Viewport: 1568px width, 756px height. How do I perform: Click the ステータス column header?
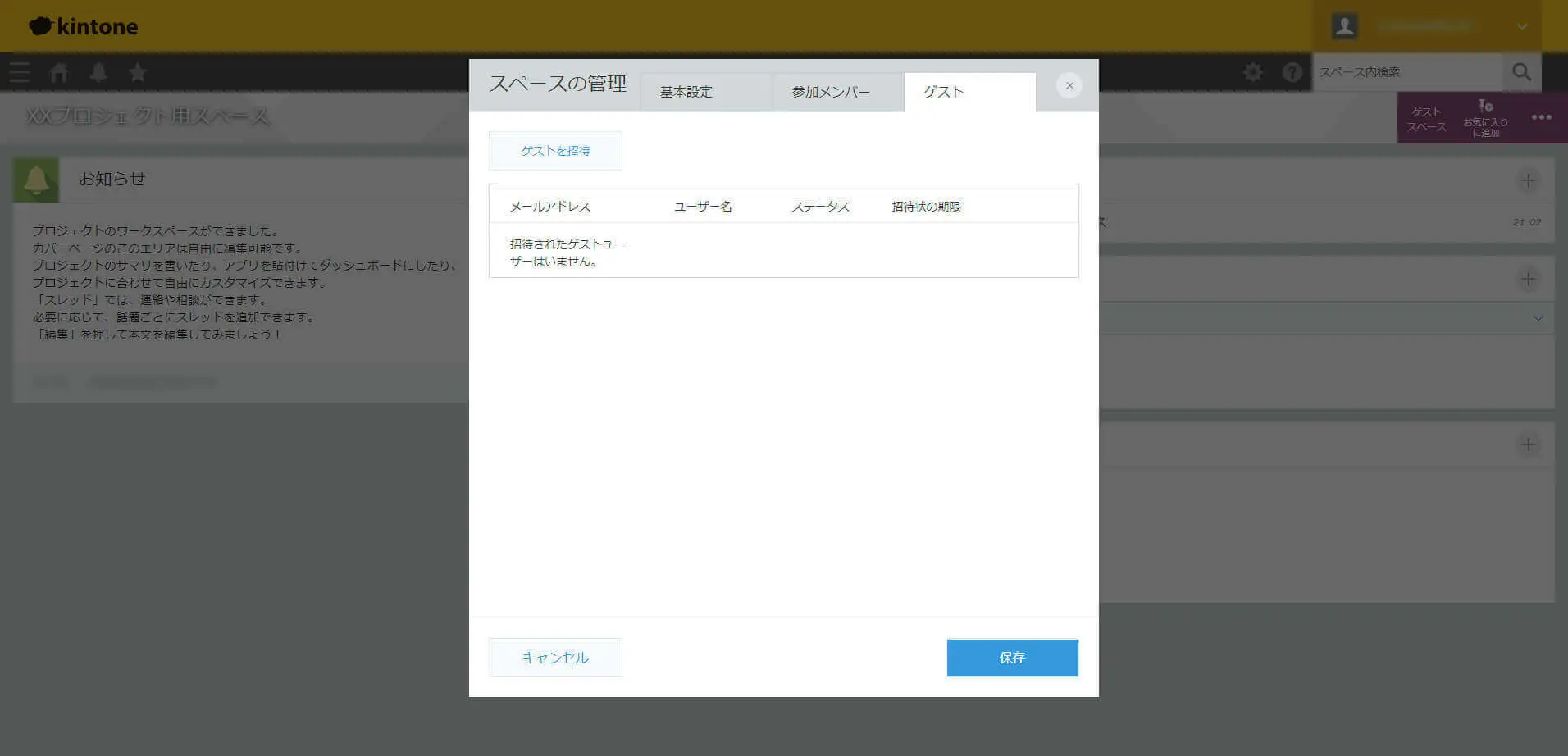pos(820,207)
